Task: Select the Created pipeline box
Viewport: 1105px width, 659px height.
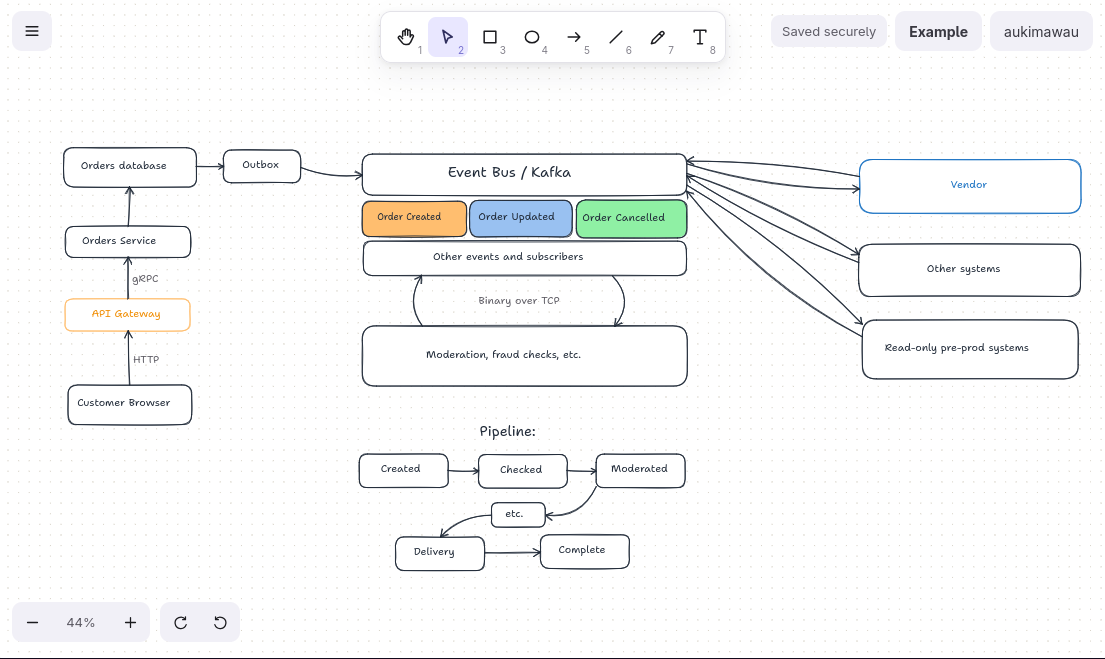Action: pyautogui.click(x=403, y=470)
